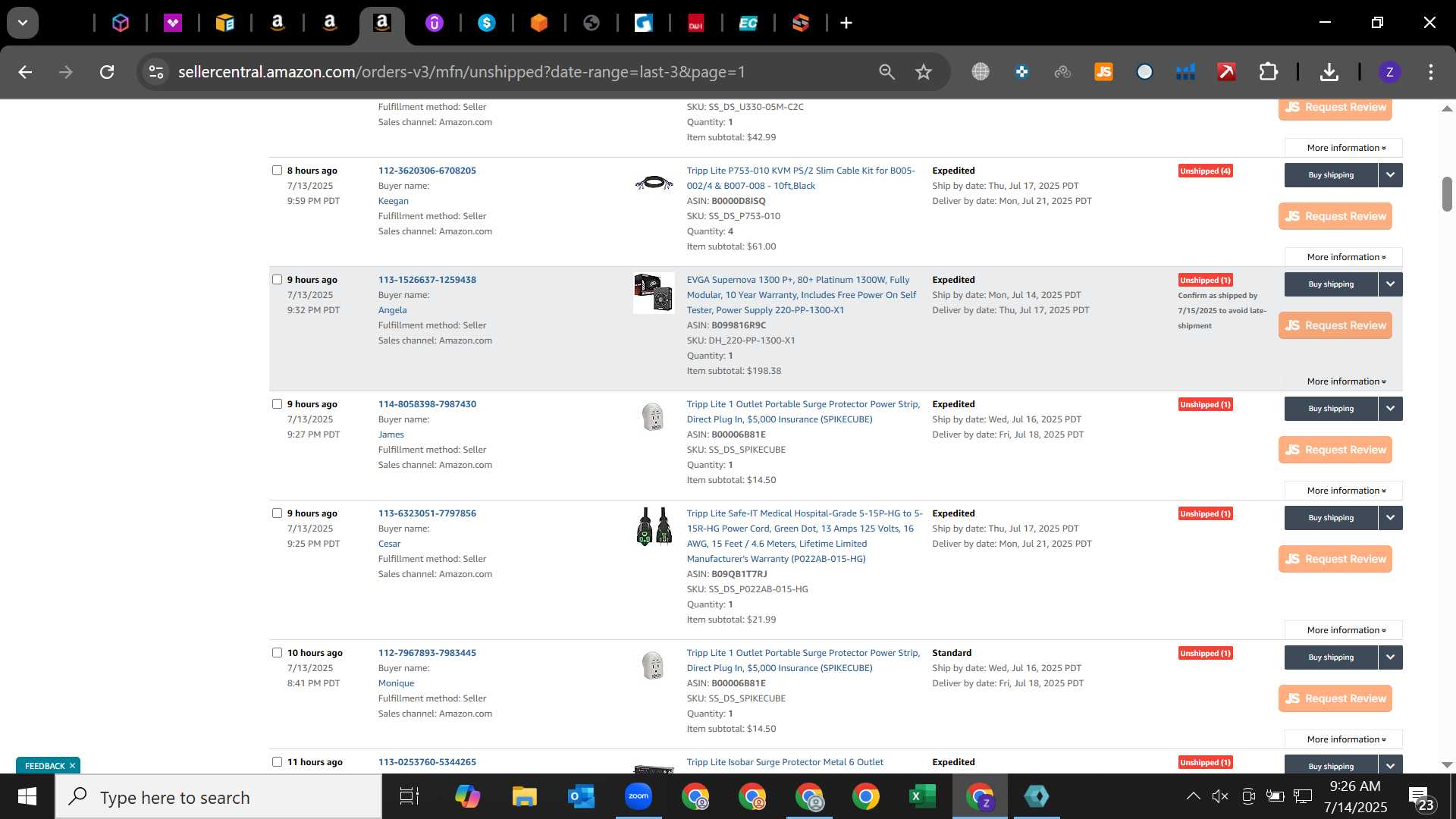This screenshot has width=1456, height=819.
Task: Open order link 113-6323051-7797856
Action: pyautogui.click(x=427, y=513)
